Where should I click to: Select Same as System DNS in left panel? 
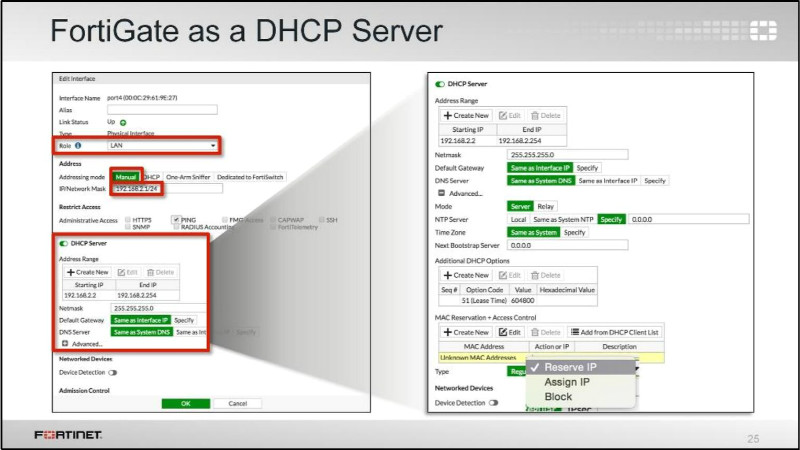point(142,332)
